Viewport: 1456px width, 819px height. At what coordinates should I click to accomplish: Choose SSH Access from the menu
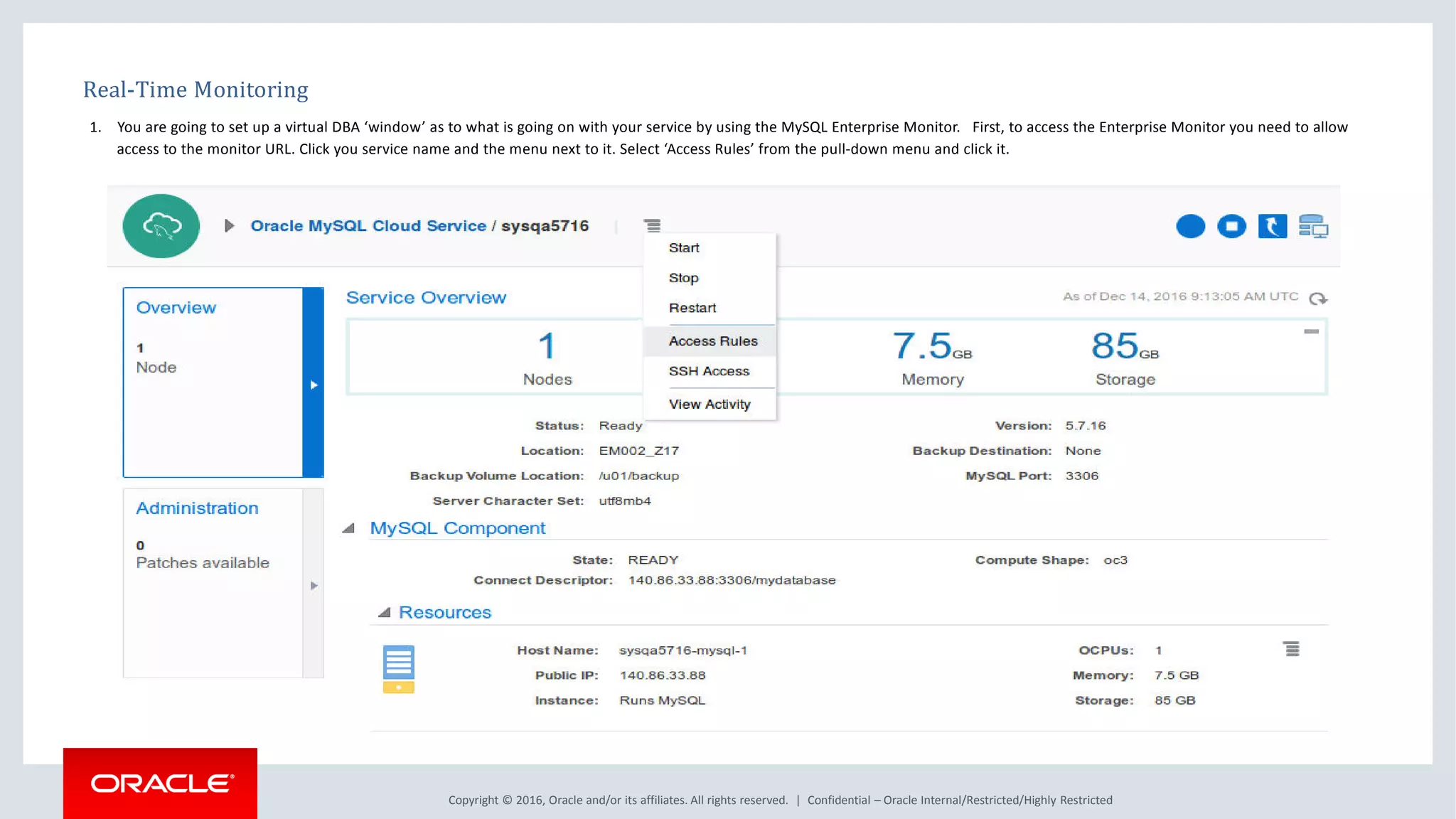coord(710,371)
